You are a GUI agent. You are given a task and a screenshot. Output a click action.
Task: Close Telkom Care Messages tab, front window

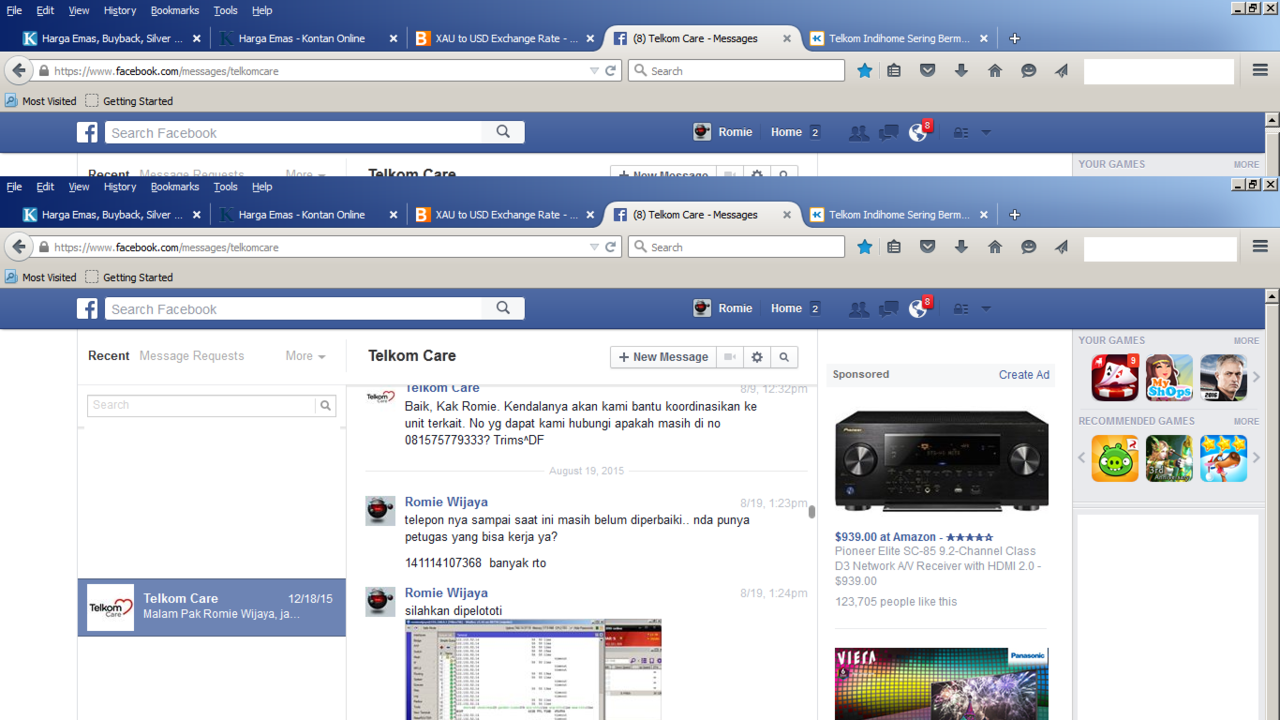point(788,215)
